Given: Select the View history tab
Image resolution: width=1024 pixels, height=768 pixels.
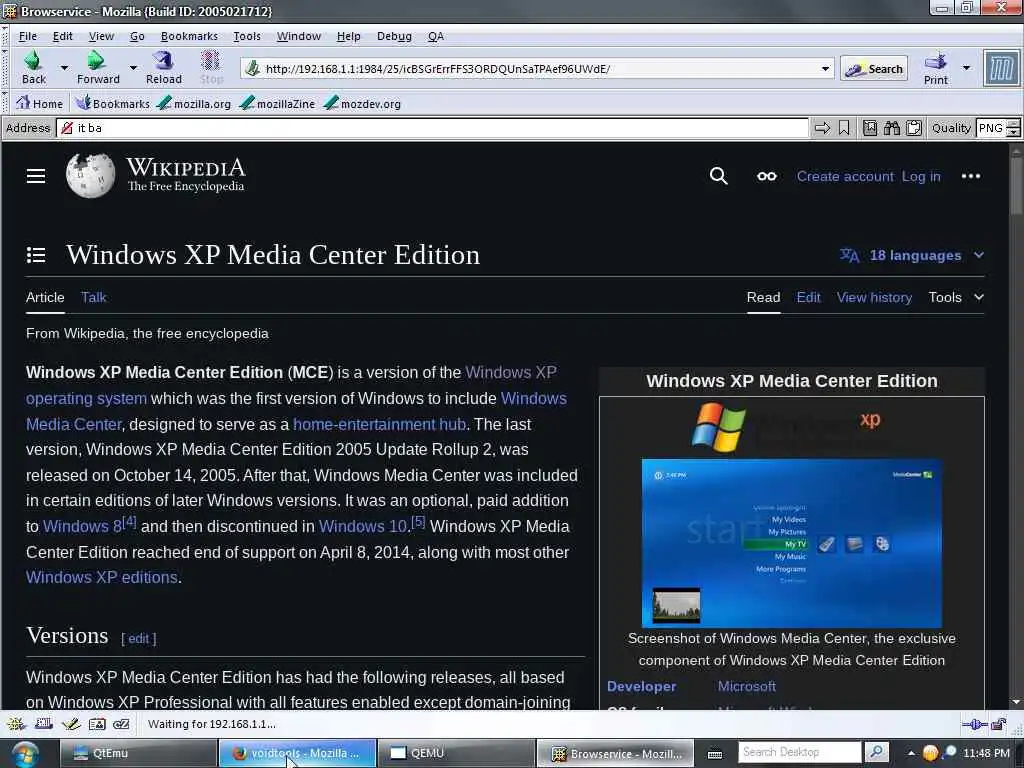Looking at the screenshot, I should pyautogui.click(x=874, y=297).
